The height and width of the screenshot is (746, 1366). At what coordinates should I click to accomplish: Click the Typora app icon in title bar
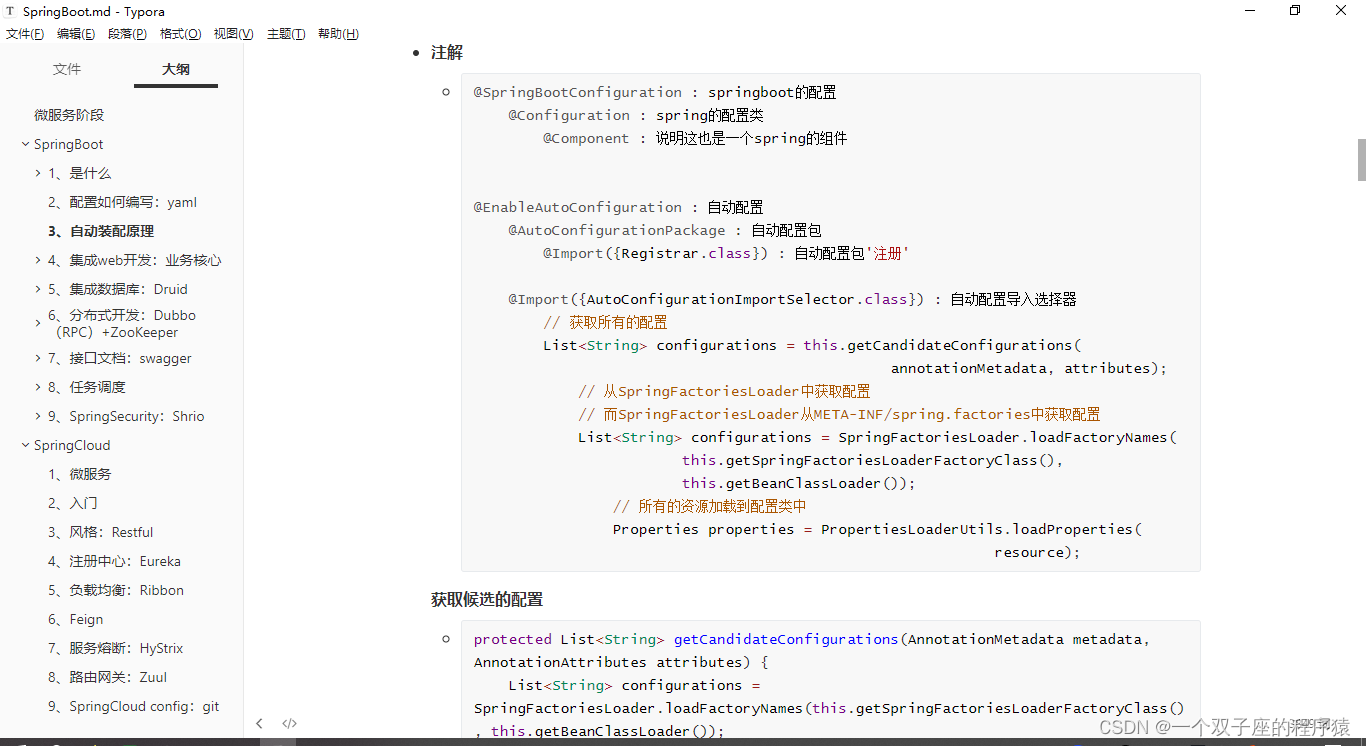tap(11, 11)
